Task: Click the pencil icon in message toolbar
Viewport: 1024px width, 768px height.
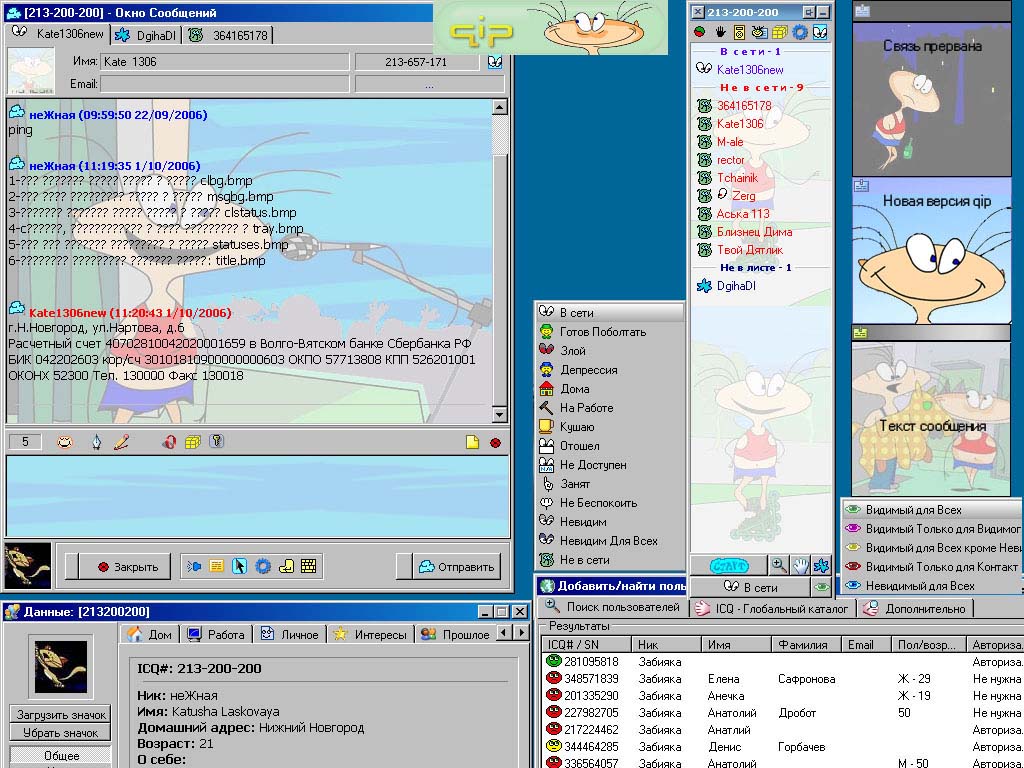Action: click(x=121, y=442)
